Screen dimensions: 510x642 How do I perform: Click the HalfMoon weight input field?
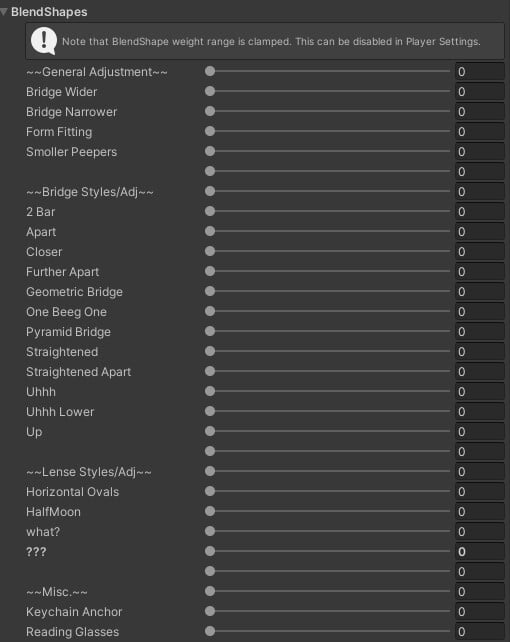[479, 511]
